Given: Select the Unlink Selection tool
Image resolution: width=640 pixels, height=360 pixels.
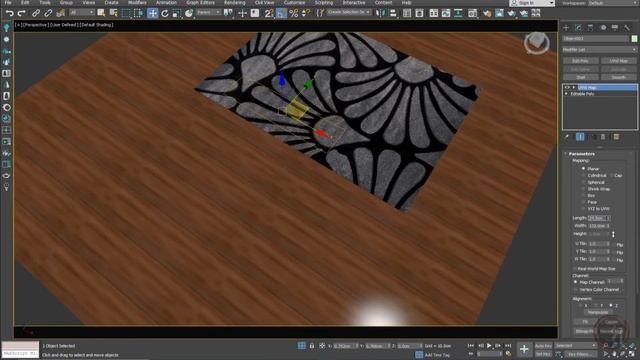Looking at the screenshot, I should 48,13.
